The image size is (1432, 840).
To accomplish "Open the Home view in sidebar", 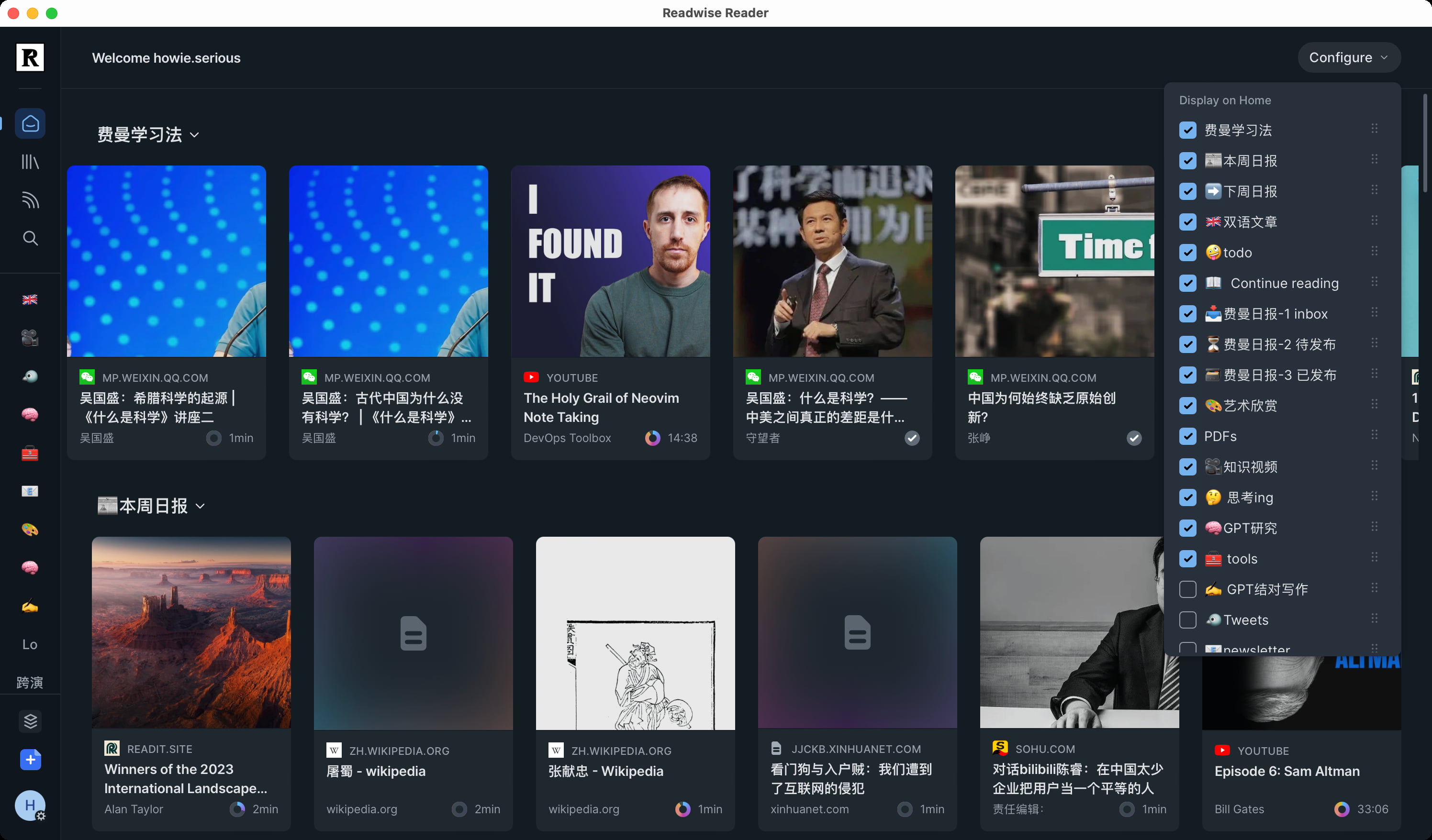I will click(x=30, y=123).
